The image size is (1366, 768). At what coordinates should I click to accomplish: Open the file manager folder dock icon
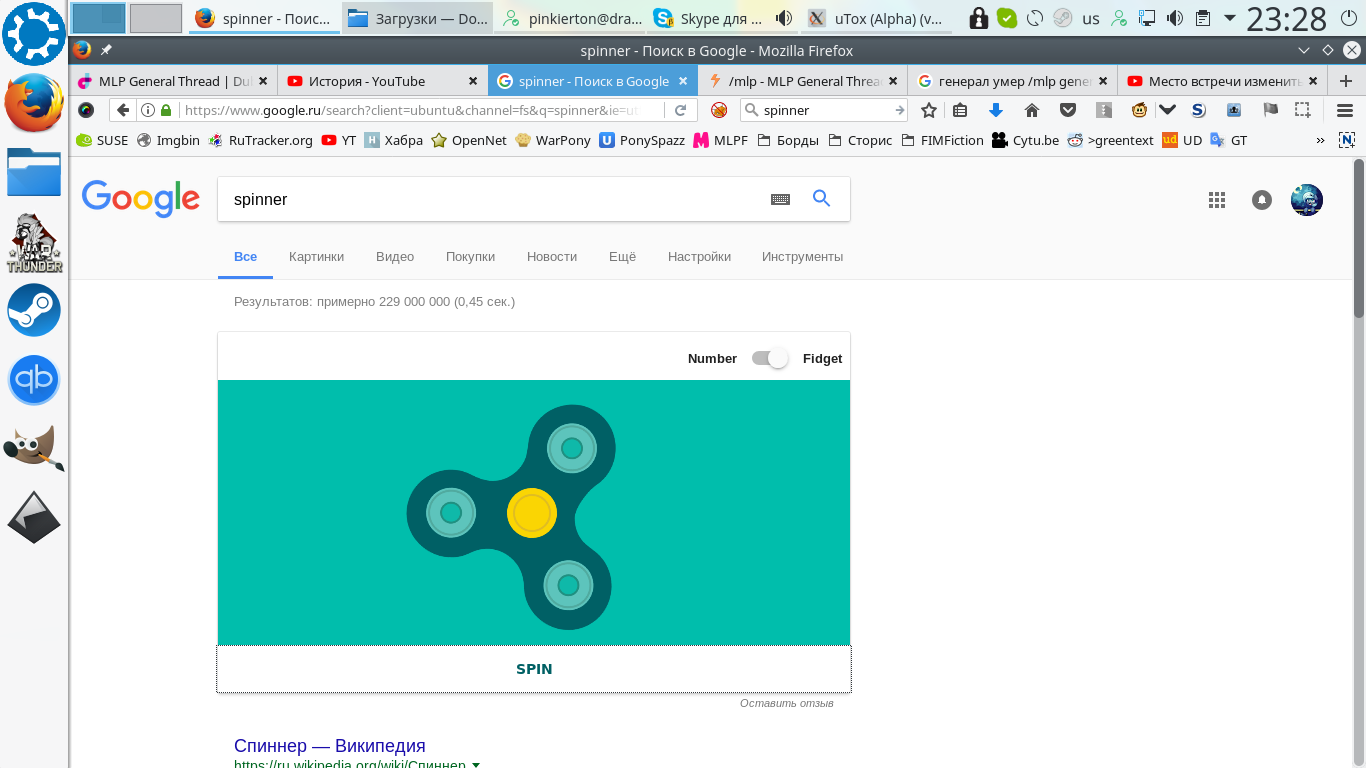click(x=34, y=172)
